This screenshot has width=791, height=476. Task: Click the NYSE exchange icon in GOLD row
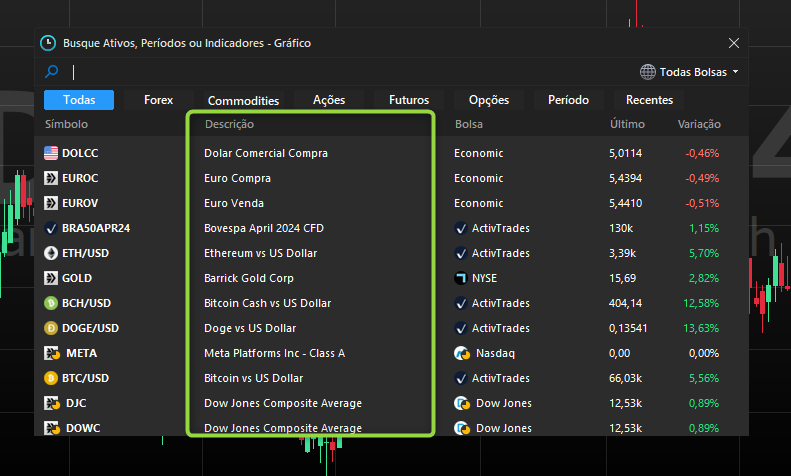[x=461, y=278]
